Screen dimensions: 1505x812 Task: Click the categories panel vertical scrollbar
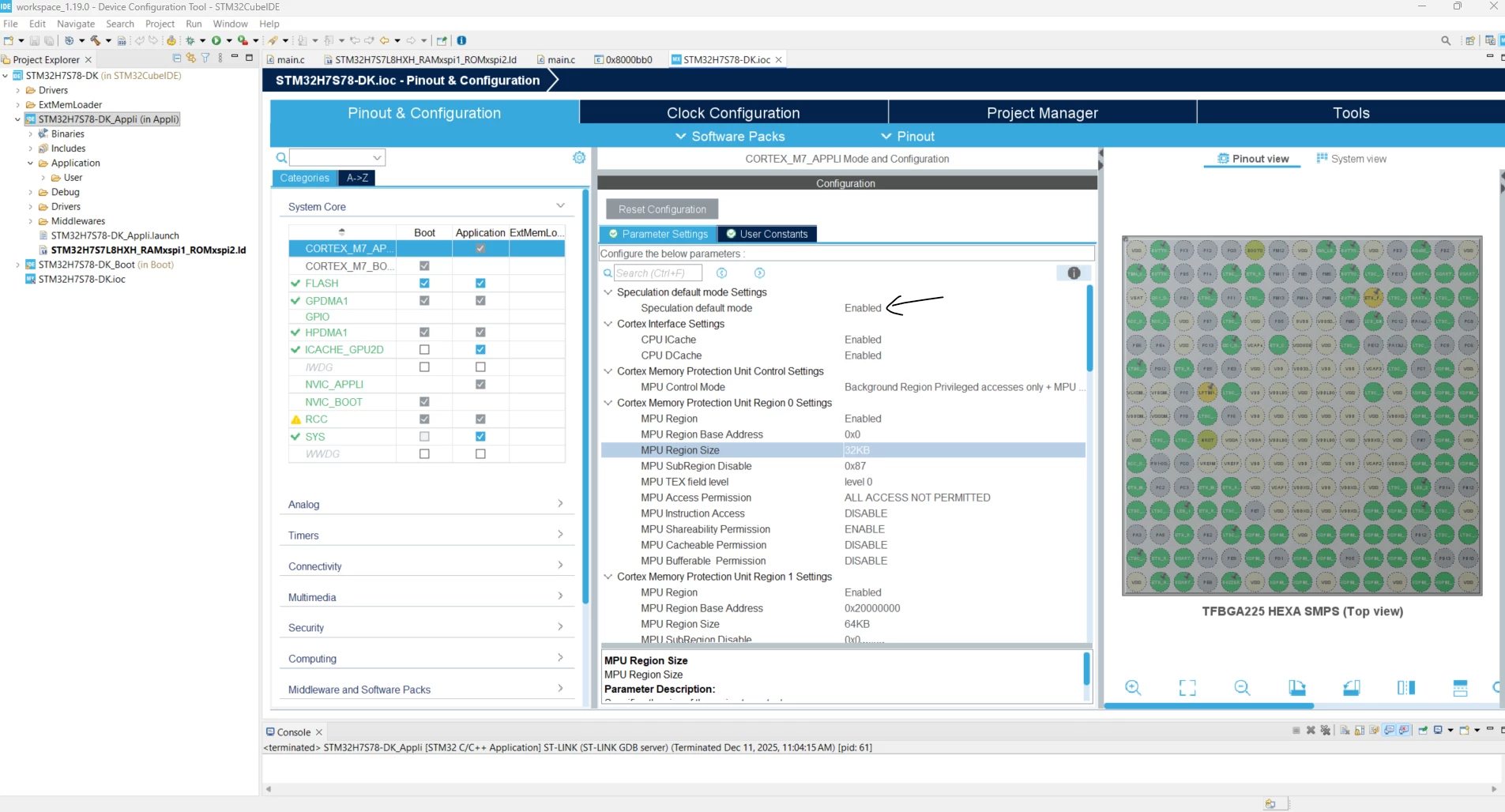tap(585, 395)
